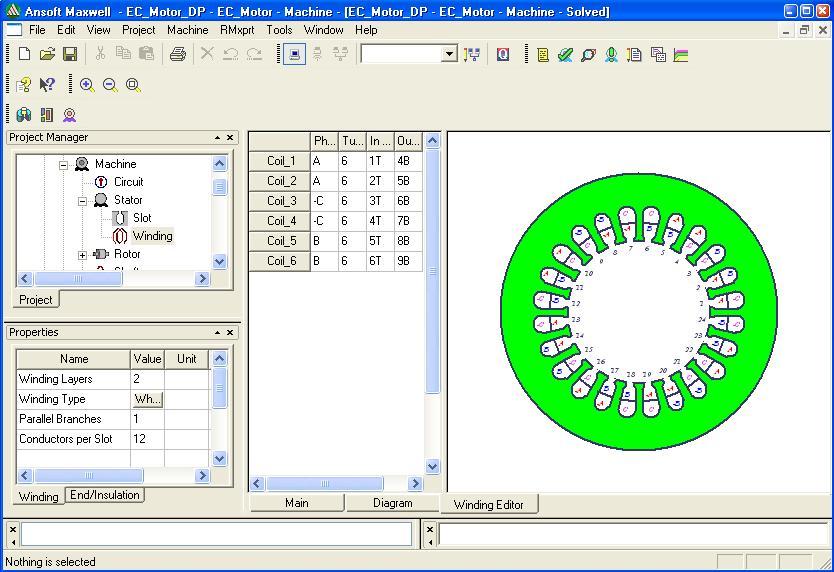Screen dimensions: 834x572
Task: Click the binoculars icon in third toolbar
Action: click(23, 114)
